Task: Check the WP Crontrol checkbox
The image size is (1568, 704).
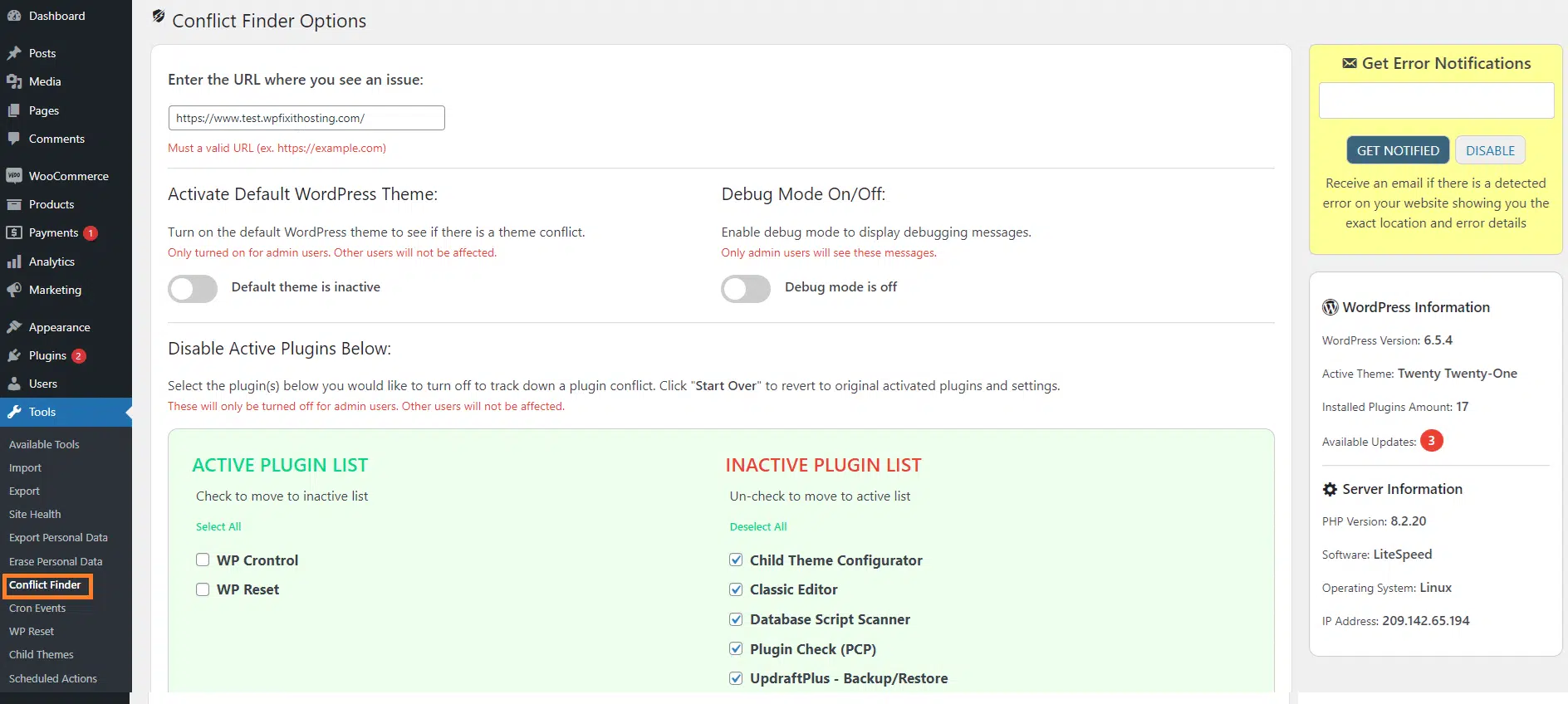Action: coord(203,560)
